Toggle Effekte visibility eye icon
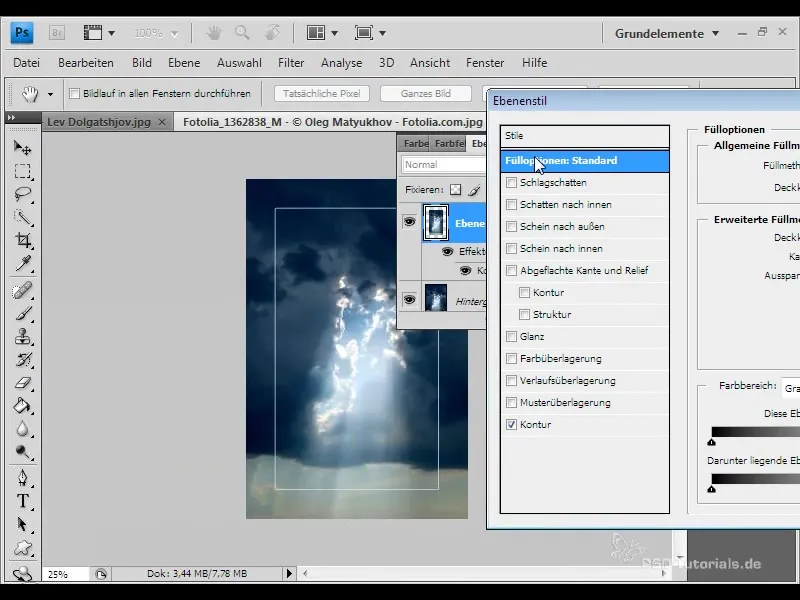The width and height of the screenshot is (800, 600). click(x=447, y=251)
